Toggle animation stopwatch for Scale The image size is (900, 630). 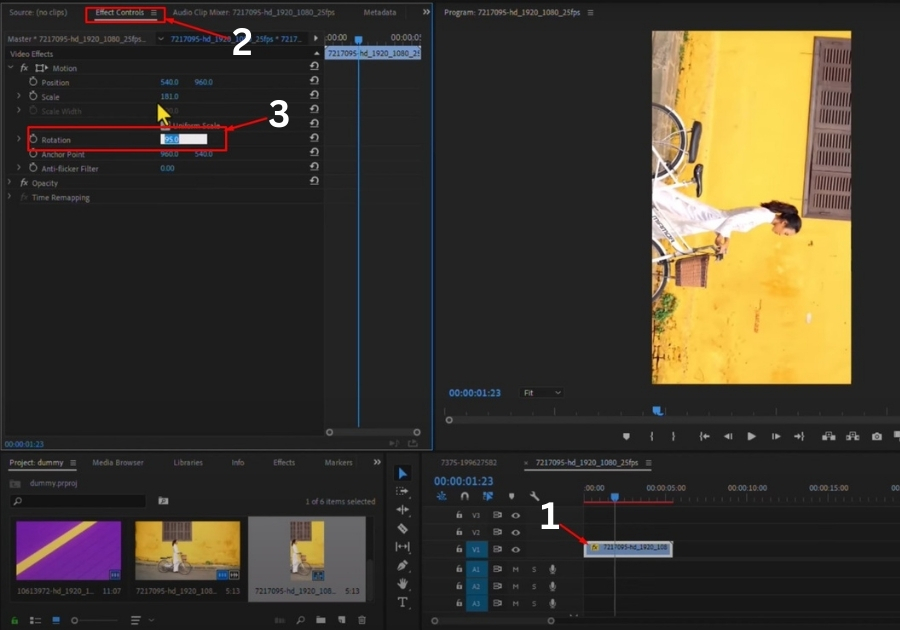pos(33,96)
